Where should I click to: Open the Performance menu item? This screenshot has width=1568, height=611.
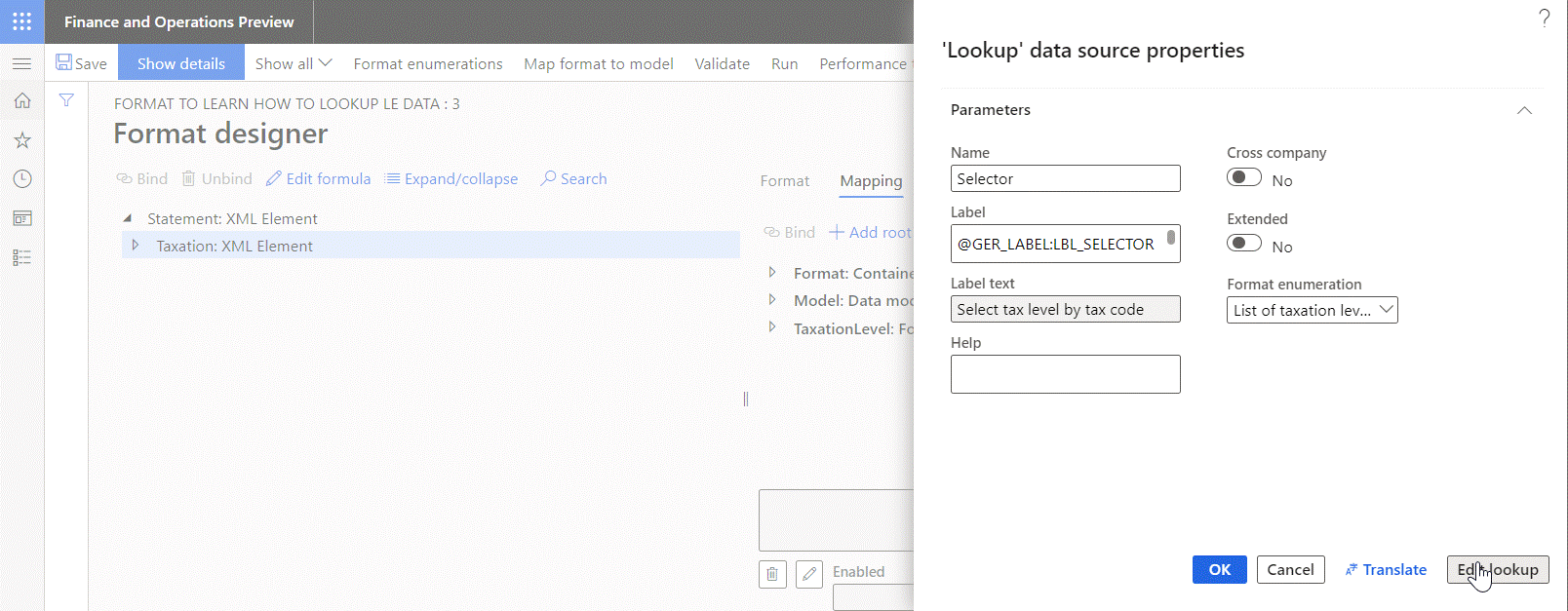(x=863, y=63)
